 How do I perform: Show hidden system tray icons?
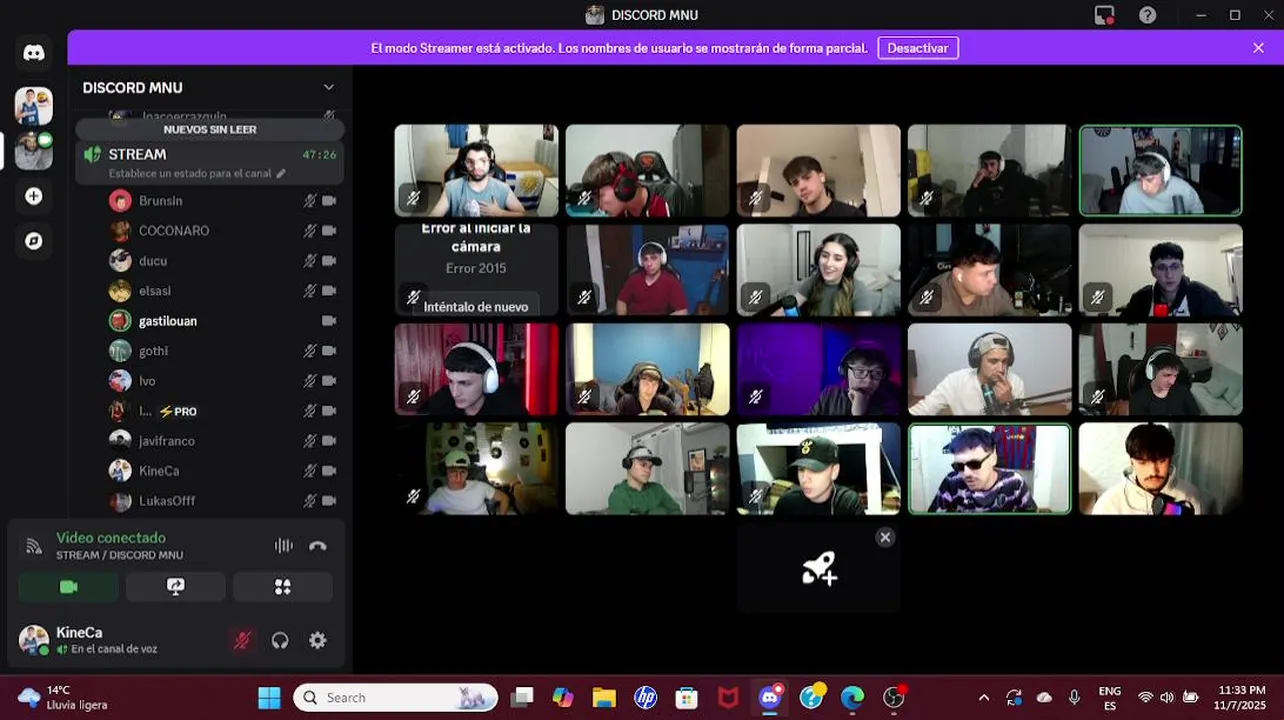point(984,697)
